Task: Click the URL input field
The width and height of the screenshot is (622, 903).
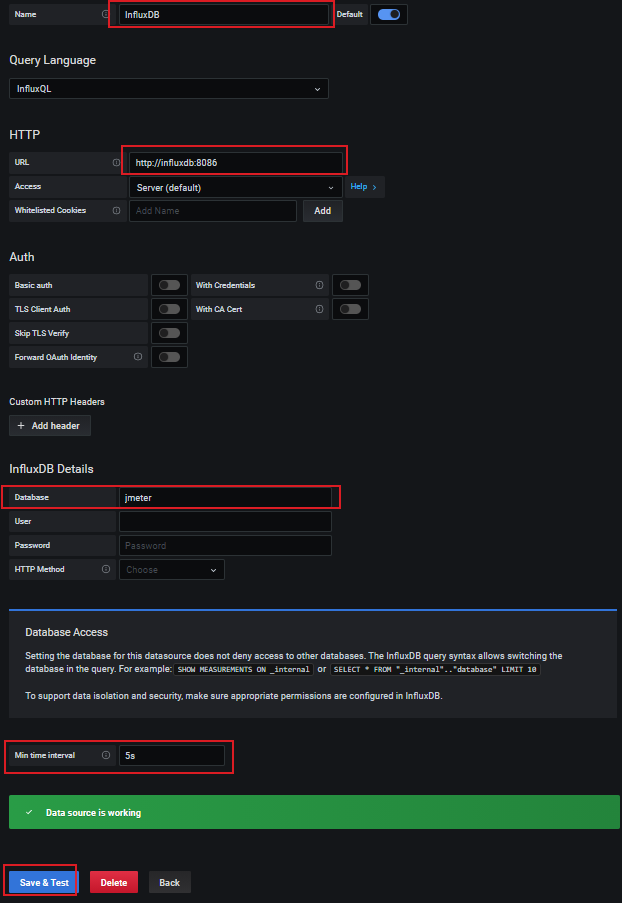Action: click(236, 163)
